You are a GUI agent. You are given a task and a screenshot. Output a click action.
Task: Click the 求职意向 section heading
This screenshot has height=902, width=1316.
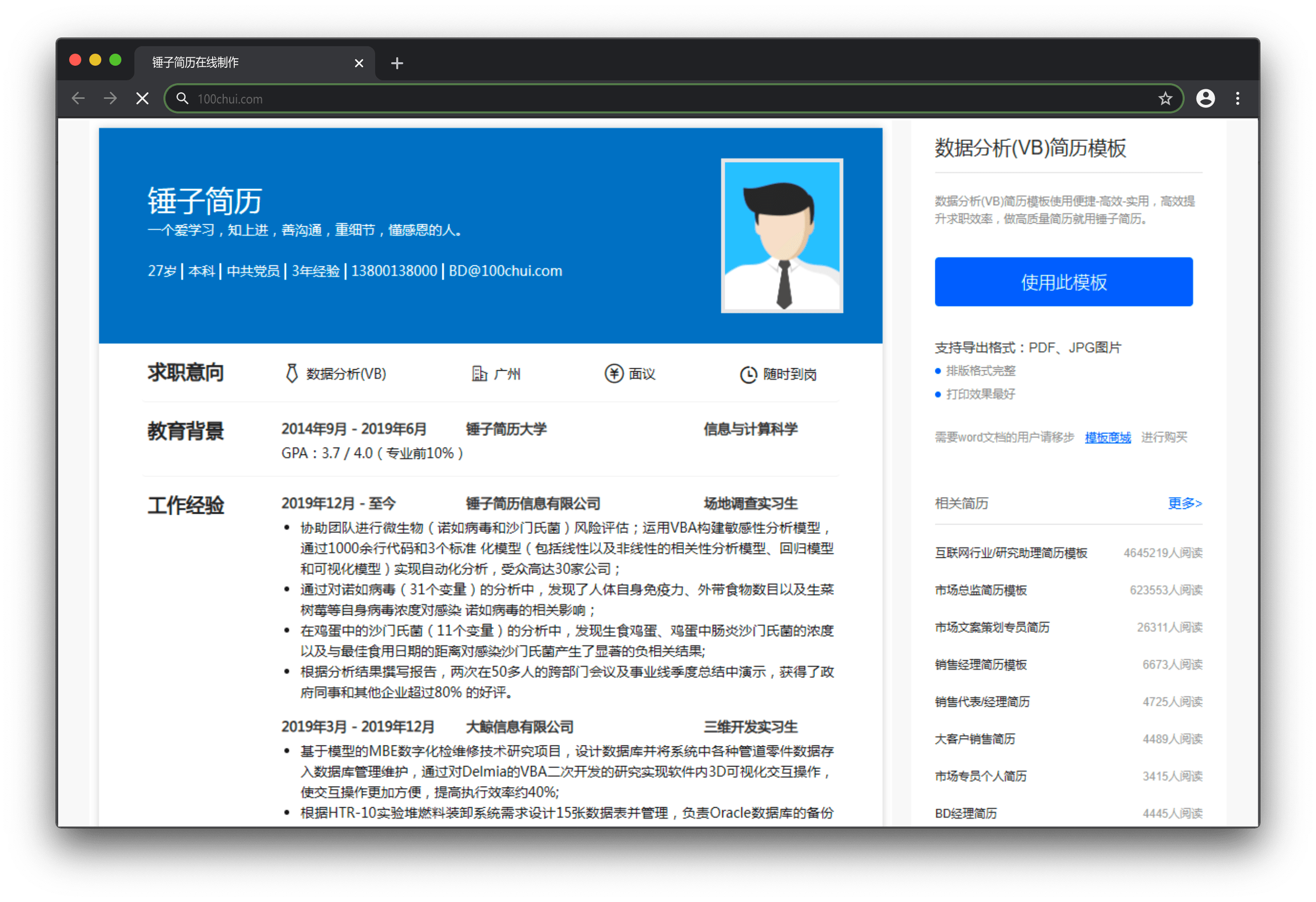186,373
